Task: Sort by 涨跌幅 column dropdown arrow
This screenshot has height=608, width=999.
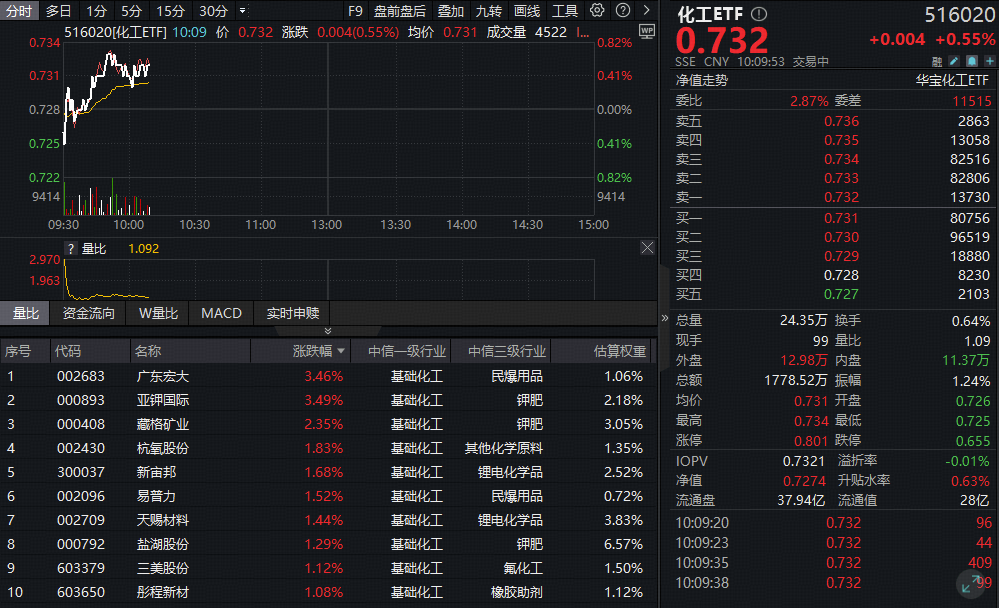Action: point(341,351)
